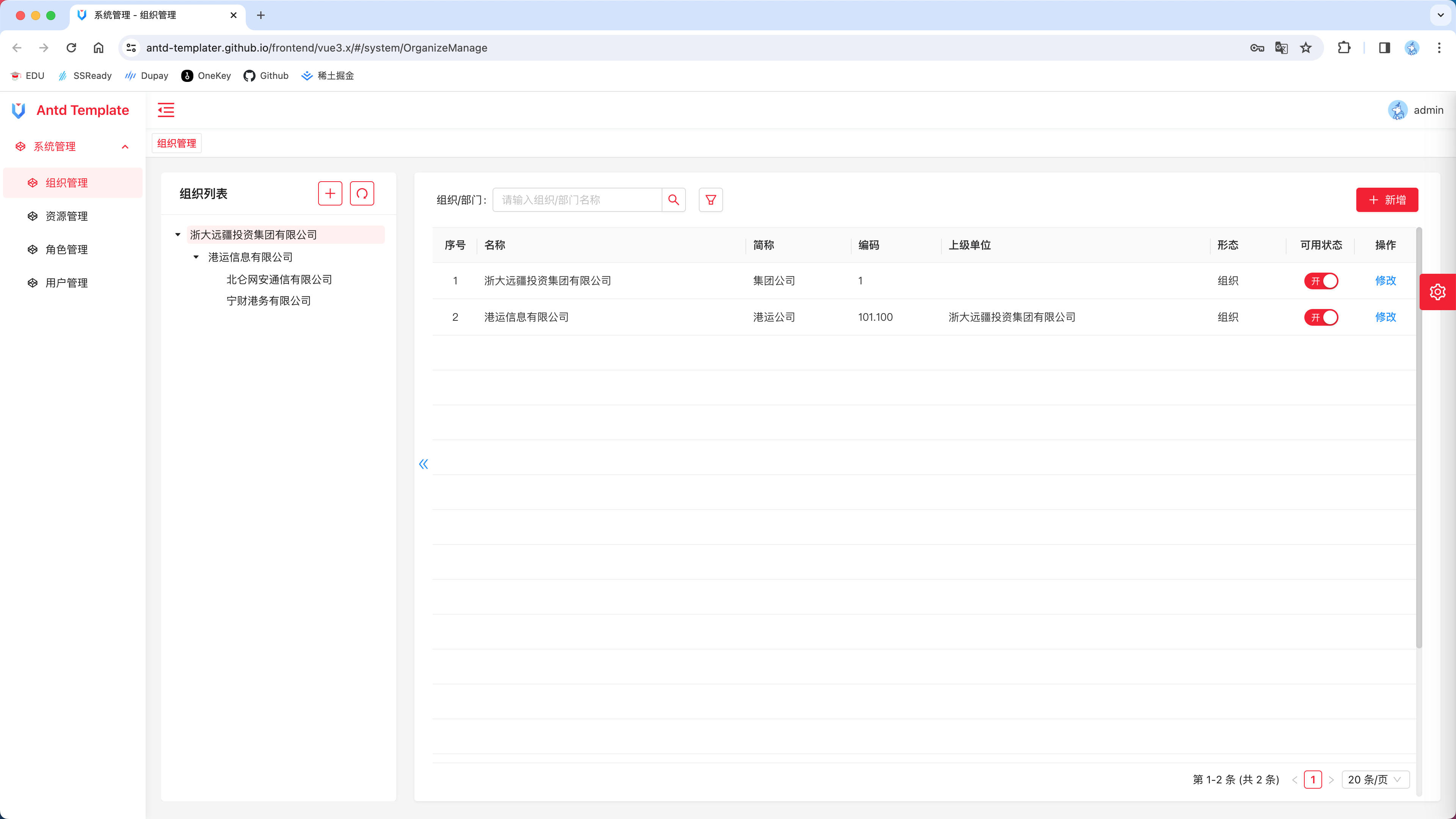Bookmark this page with star icon
Screen dimensions: 1456x819
click(x=1305, y=47)
